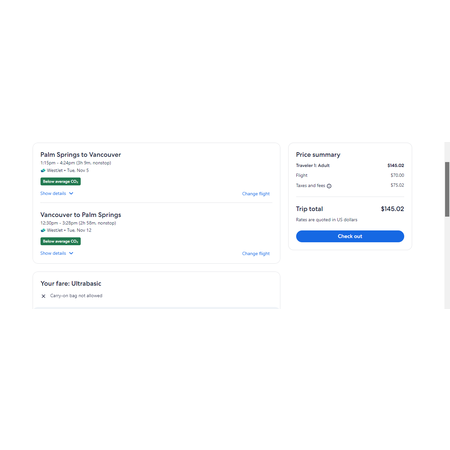450x450 pixels.
Task: Click the page vertical scrollbar thumb
Action: pos(447,189)
